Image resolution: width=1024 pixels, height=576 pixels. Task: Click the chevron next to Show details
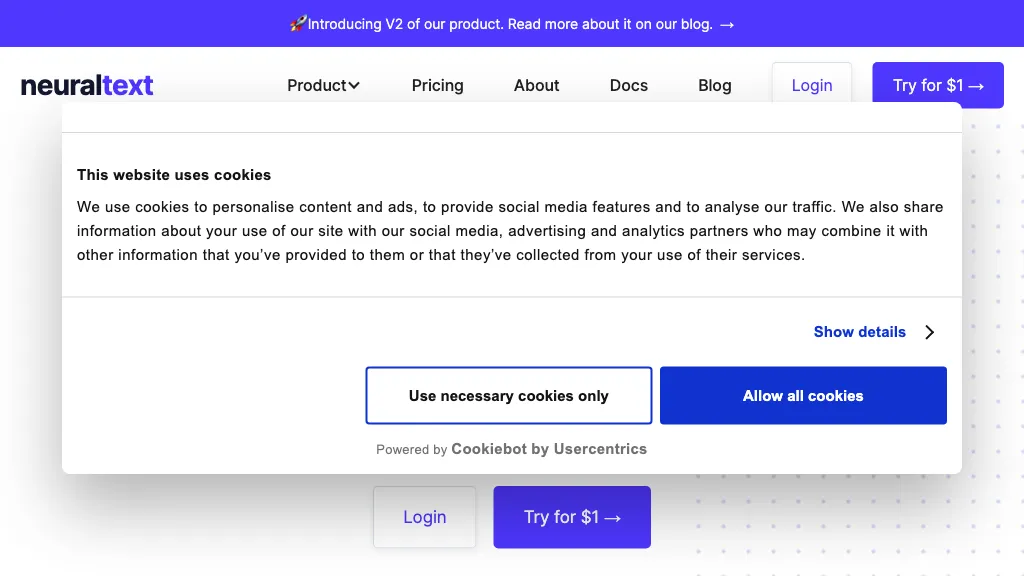[928, 331]
